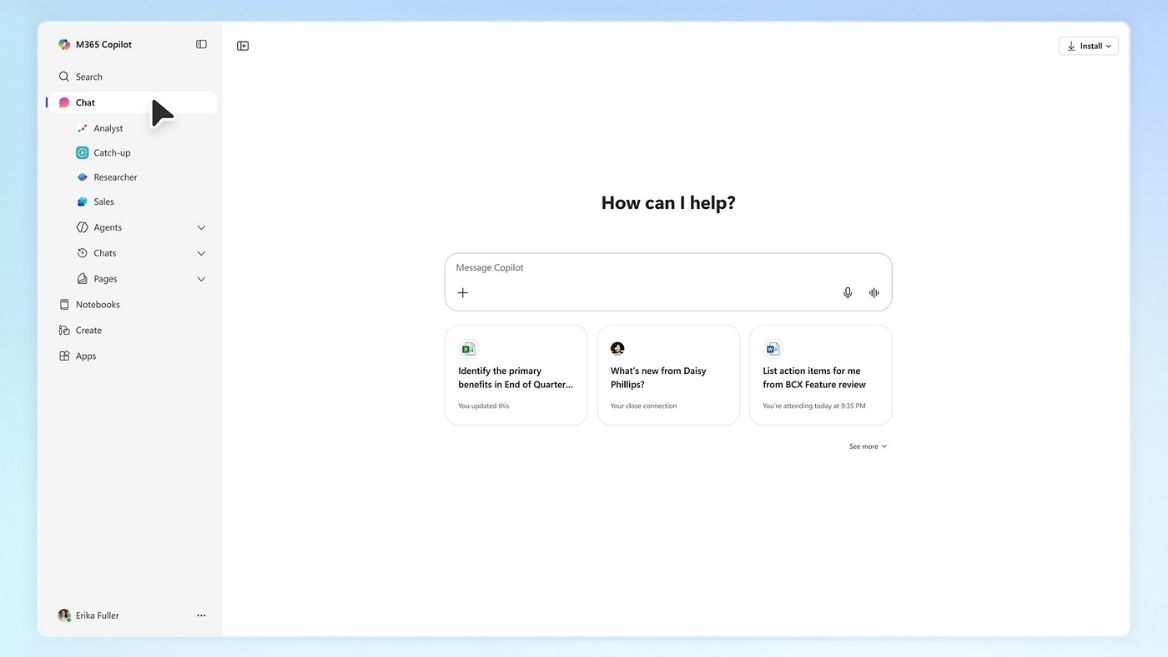Start voice chat with waveform icon

click(874, 293)
